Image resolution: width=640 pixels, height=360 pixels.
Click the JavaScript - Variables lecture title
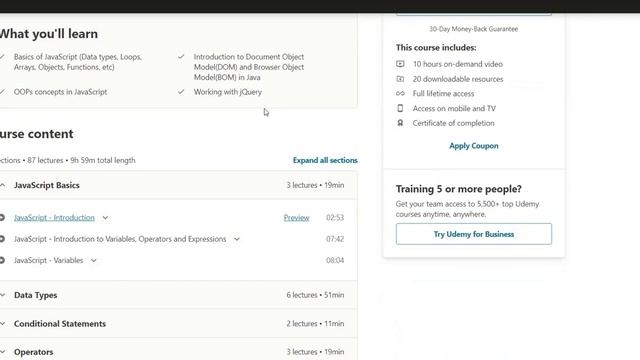[48, 260]
